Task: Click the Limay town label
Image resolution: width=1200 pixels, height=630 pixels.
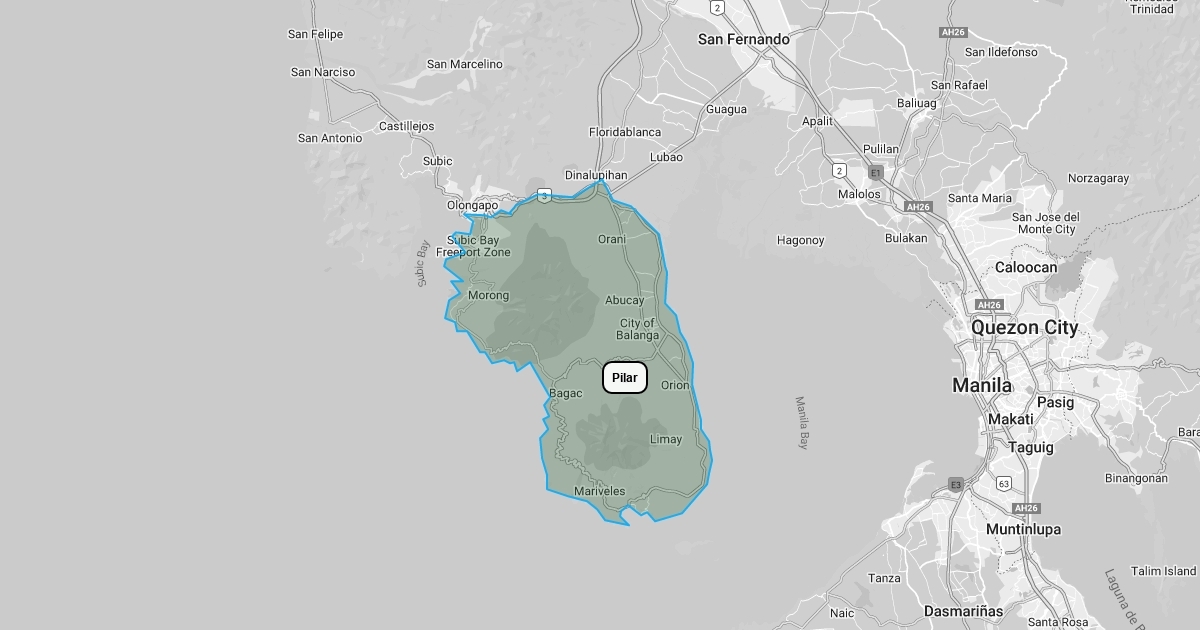Action: [x=666, y=439]
